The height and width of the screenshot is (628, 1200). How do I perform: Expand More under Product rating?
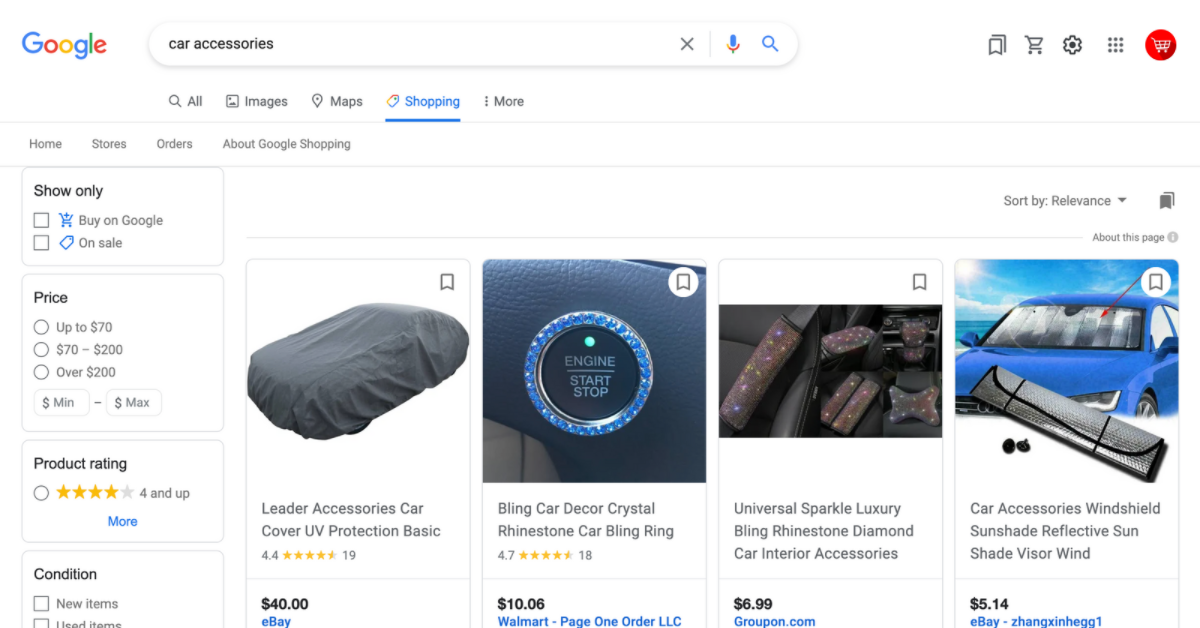click(123, 521)
